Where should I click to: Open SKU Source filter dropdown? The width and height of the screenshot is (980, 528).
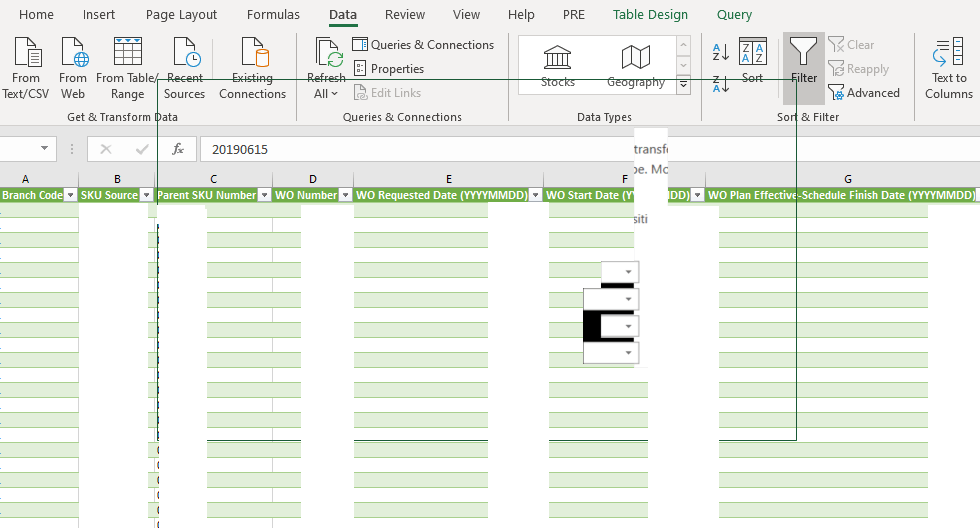[147, 195]
